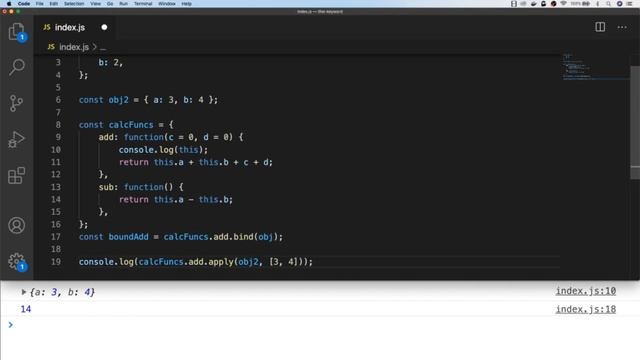Click line number 13 in the gutter
640x360 pixels.
tap(56, 187)
